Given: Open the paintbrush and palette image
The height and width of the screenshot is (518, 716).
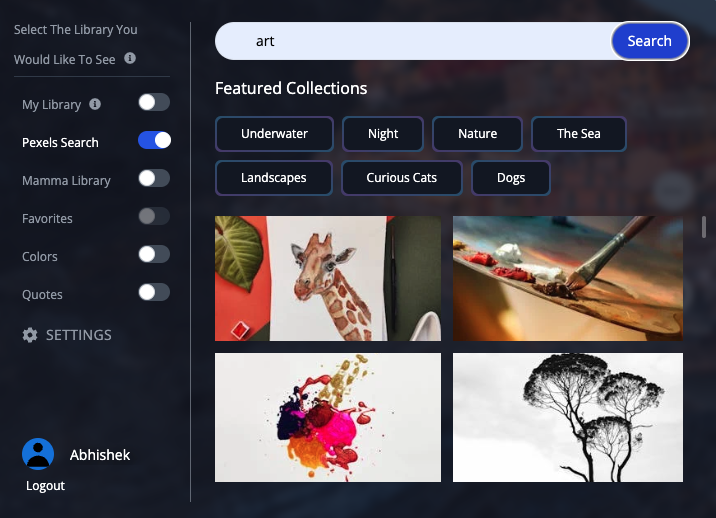Looking at the screenshot, I should point(568,278).
